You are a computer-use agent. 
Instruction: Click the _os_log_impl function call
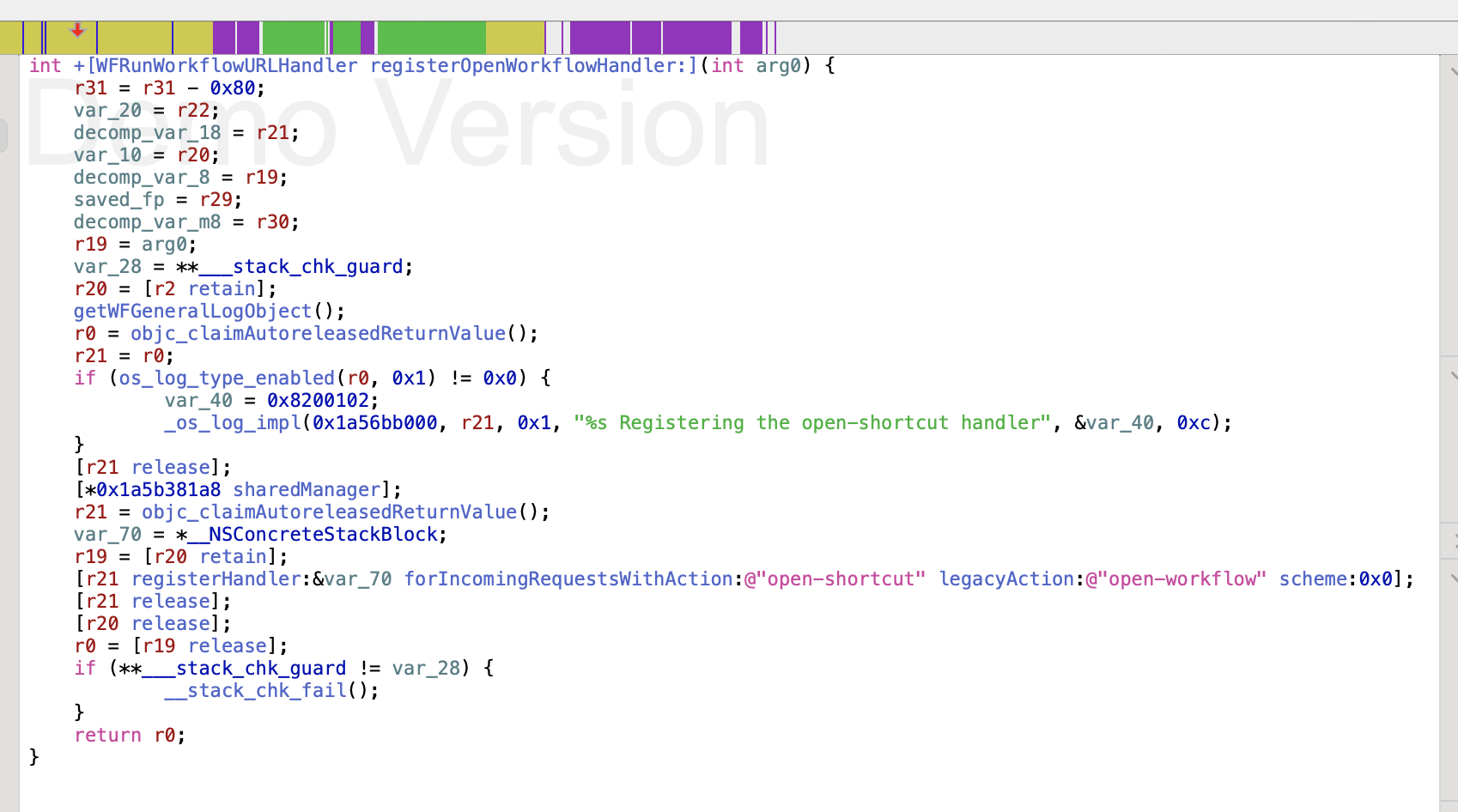pyautogui.click(x=233, y=423)
